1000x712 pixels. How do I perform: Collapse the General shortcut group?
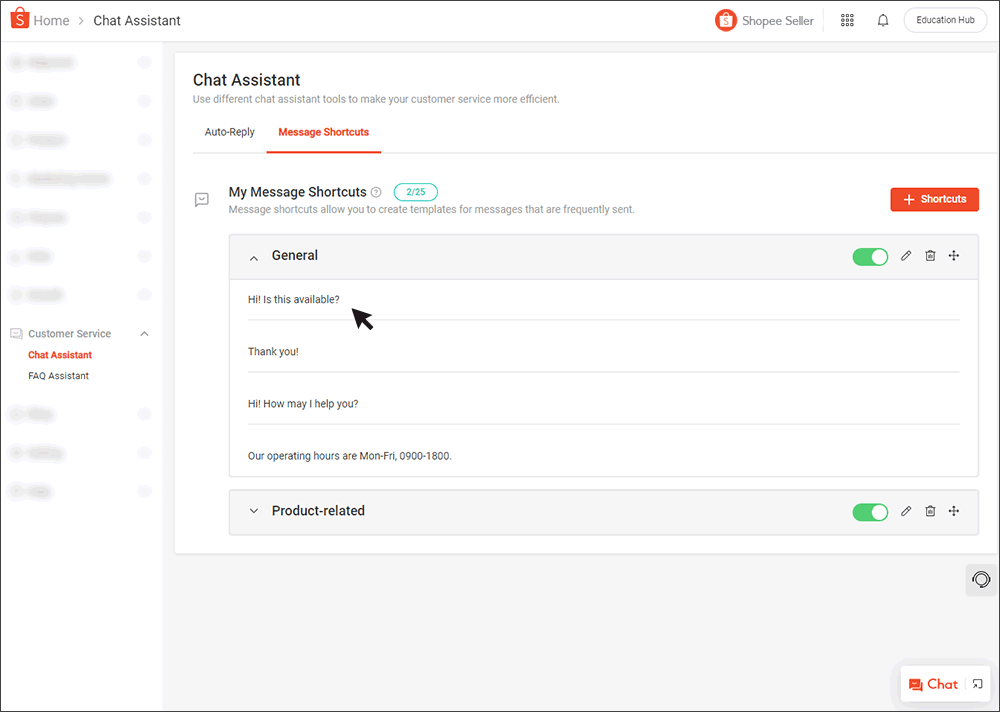(254, 257)
